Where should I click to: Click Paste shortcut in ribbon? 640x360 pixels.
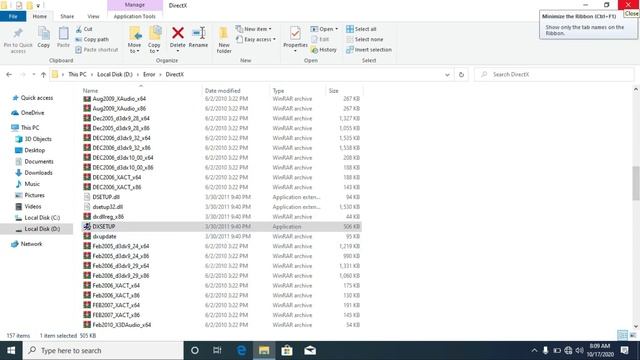(x=97, y=49)
